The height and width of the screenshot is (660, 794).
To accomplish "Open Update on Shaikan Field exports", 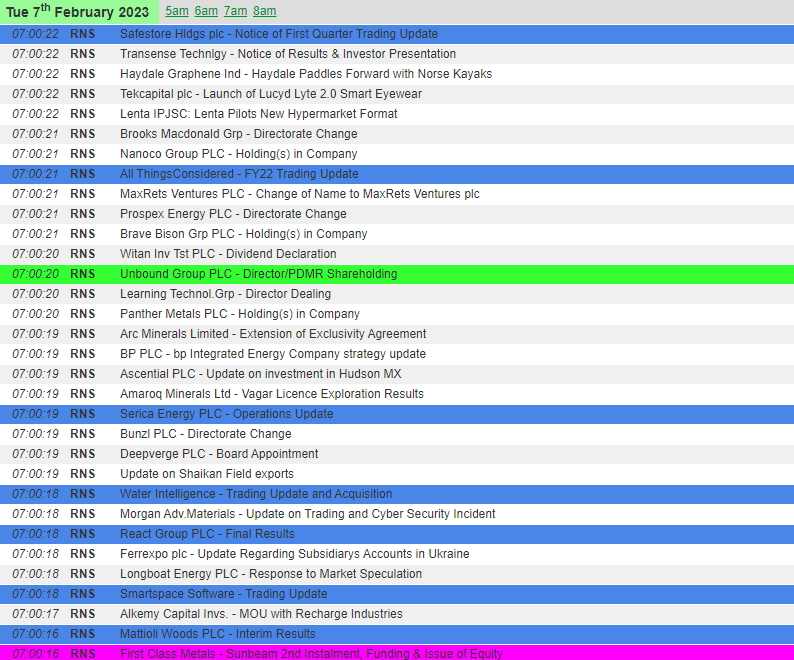I will pos(207,474).
